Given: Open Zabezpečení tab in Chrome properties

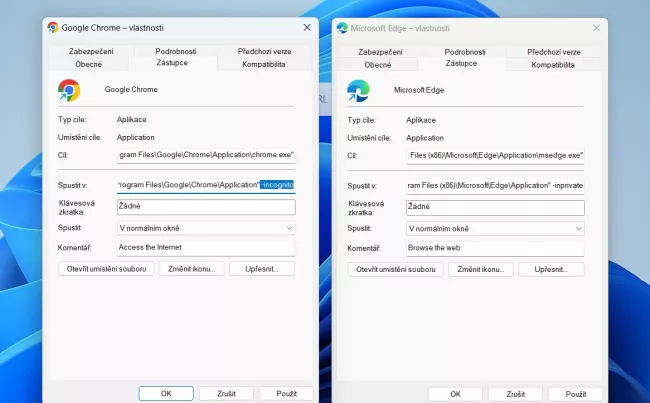Looking at the screenshot, I should click(91, 51).
